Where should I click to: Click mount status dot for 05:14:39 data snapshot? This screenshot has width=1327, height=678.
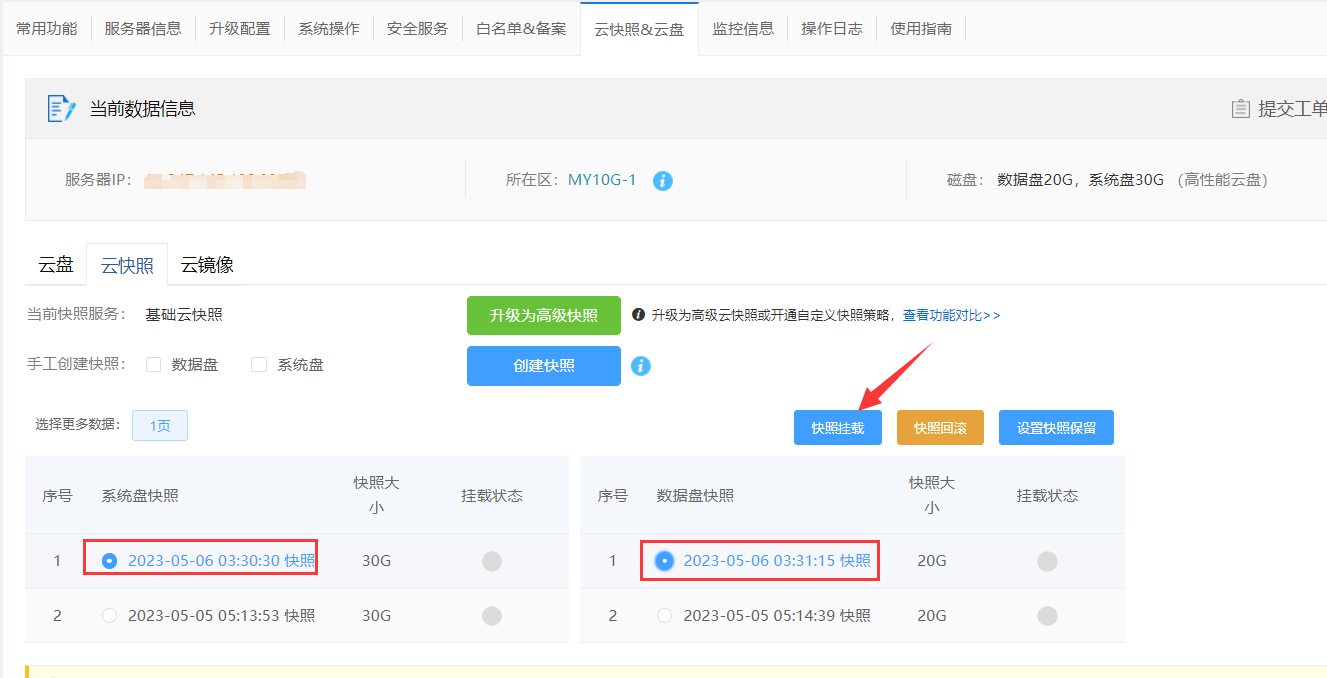pyautogui.click(x=1046, y=615)
